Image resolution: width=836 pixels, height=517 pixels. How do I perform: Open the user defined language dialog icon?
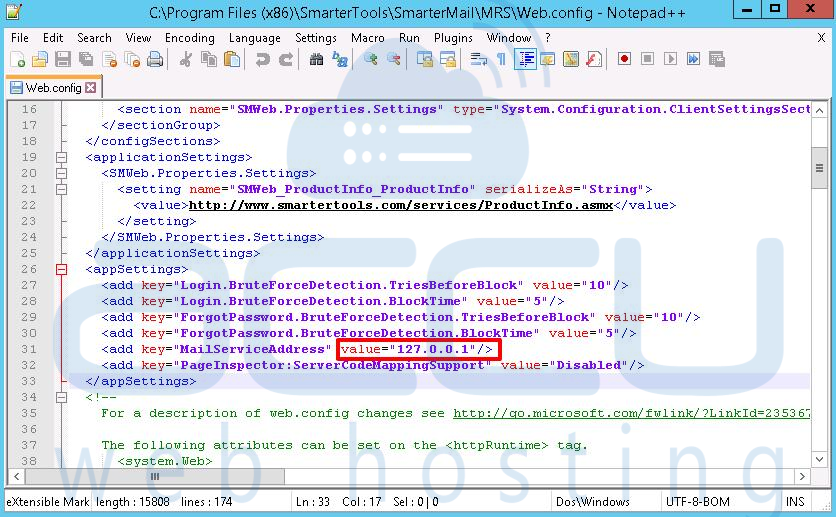pyautogui.click(x=548, y=59)
